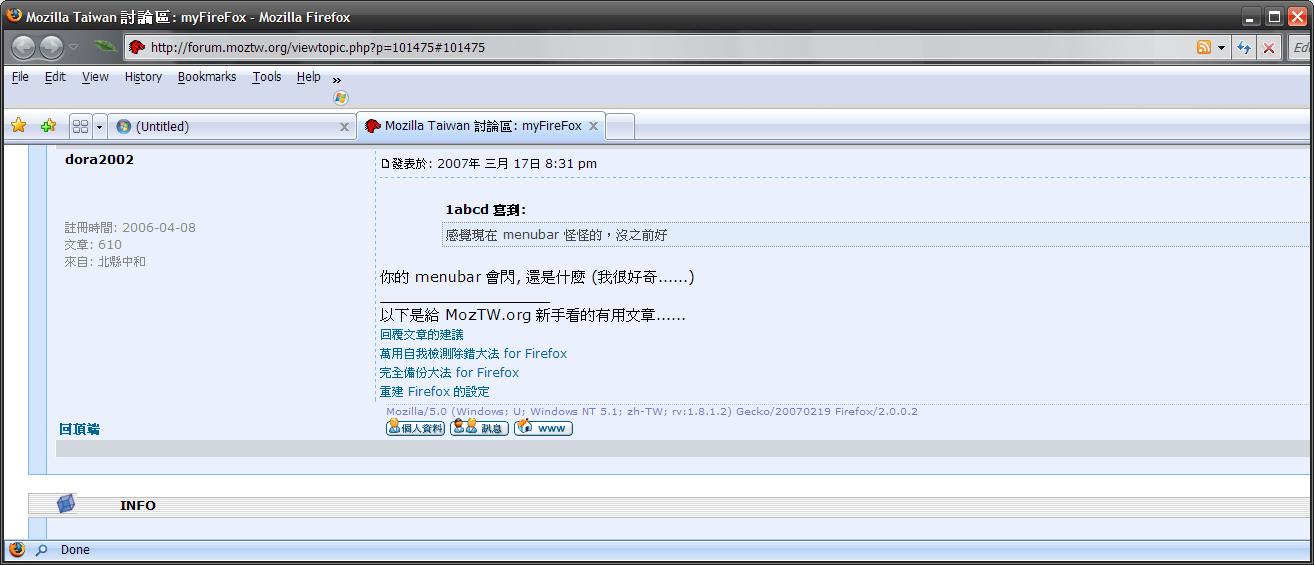
Task: Click the INFO section heading
Action: 138,505
